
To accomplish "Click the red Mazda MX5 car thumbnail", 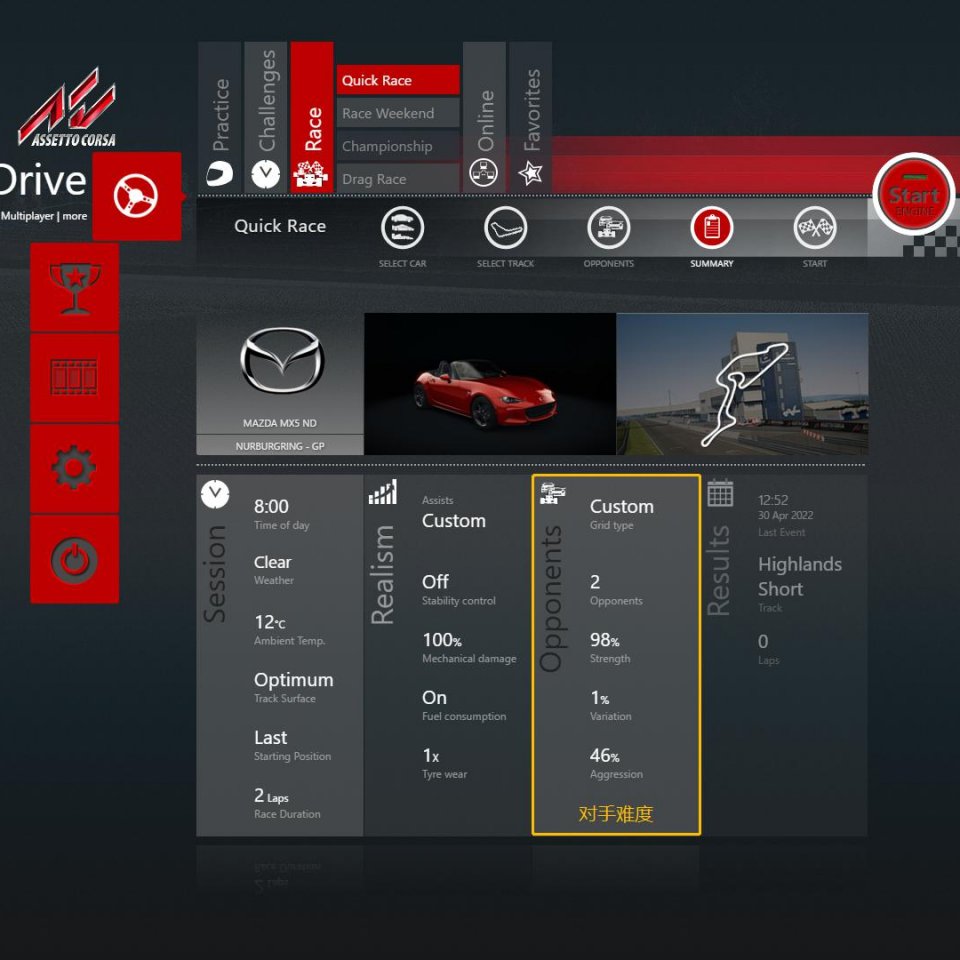I will point(490,384).
